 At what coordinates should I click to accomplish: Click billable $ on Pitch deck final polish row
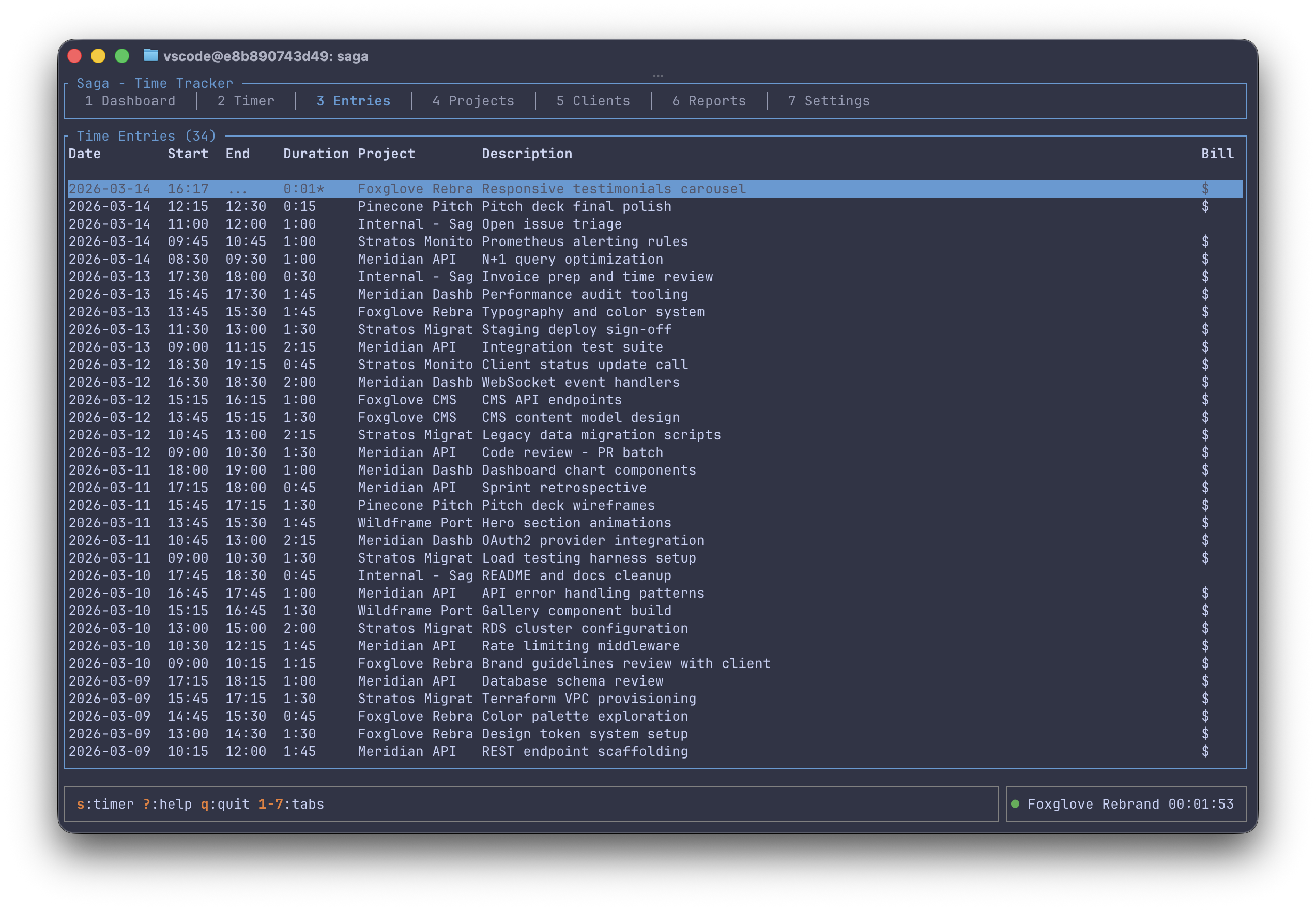(x=1205, y=206)
